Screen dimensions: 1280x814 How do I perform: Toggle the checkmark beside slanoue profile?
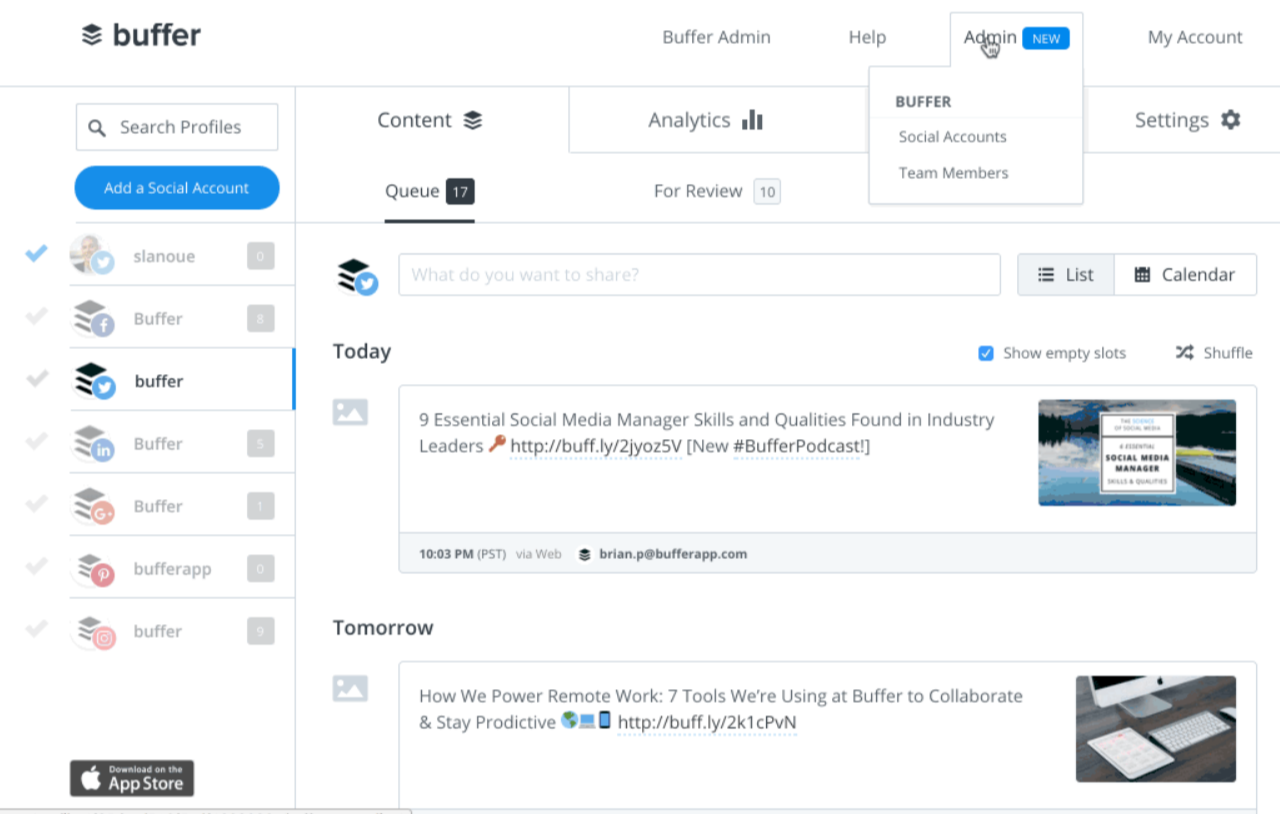click(36, 254)
